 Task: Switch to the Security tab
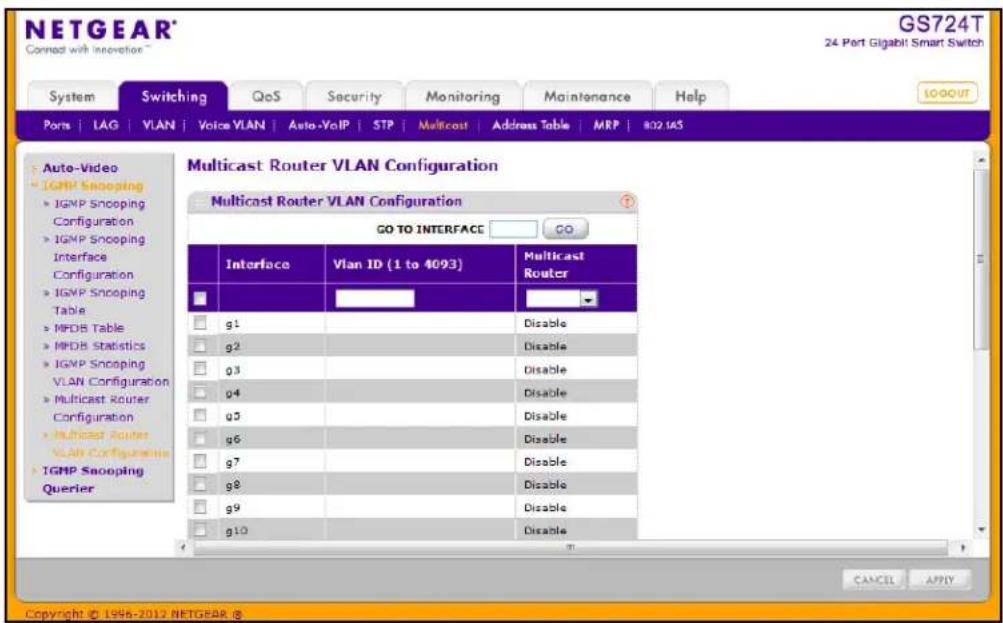(x=354, y=97)
